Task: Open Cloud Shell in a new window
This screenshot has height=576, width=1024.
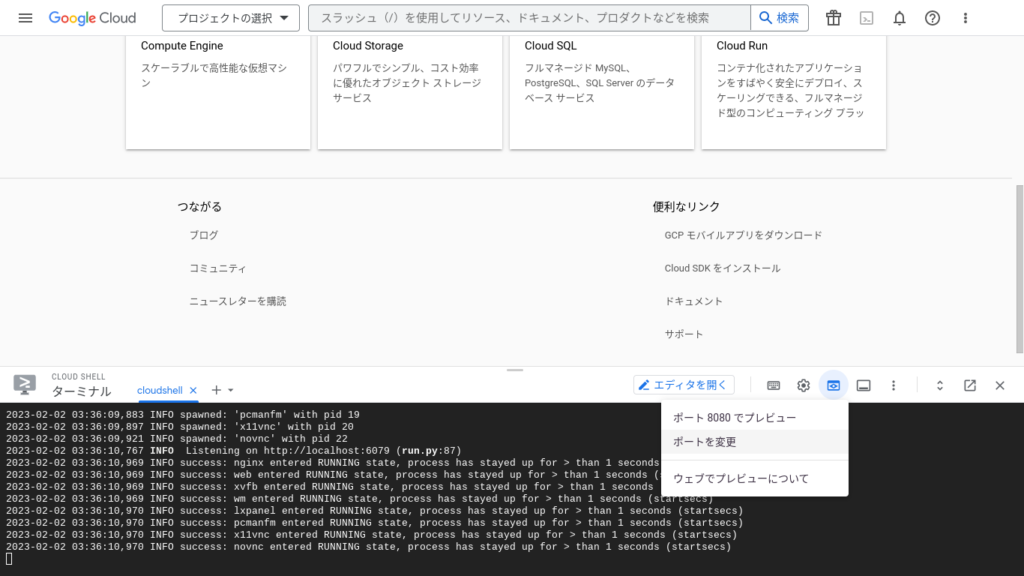Action: (969, 385)
